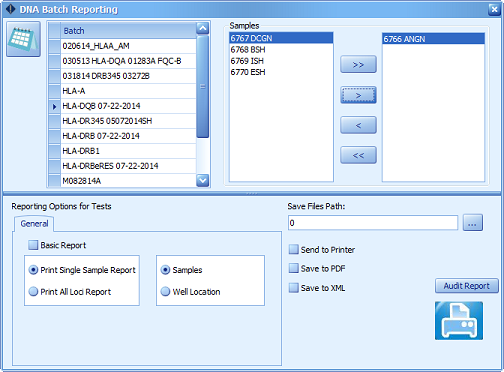Enable the Basic Report checkbox
Screen dimensions: 504x372
point(33,245)
